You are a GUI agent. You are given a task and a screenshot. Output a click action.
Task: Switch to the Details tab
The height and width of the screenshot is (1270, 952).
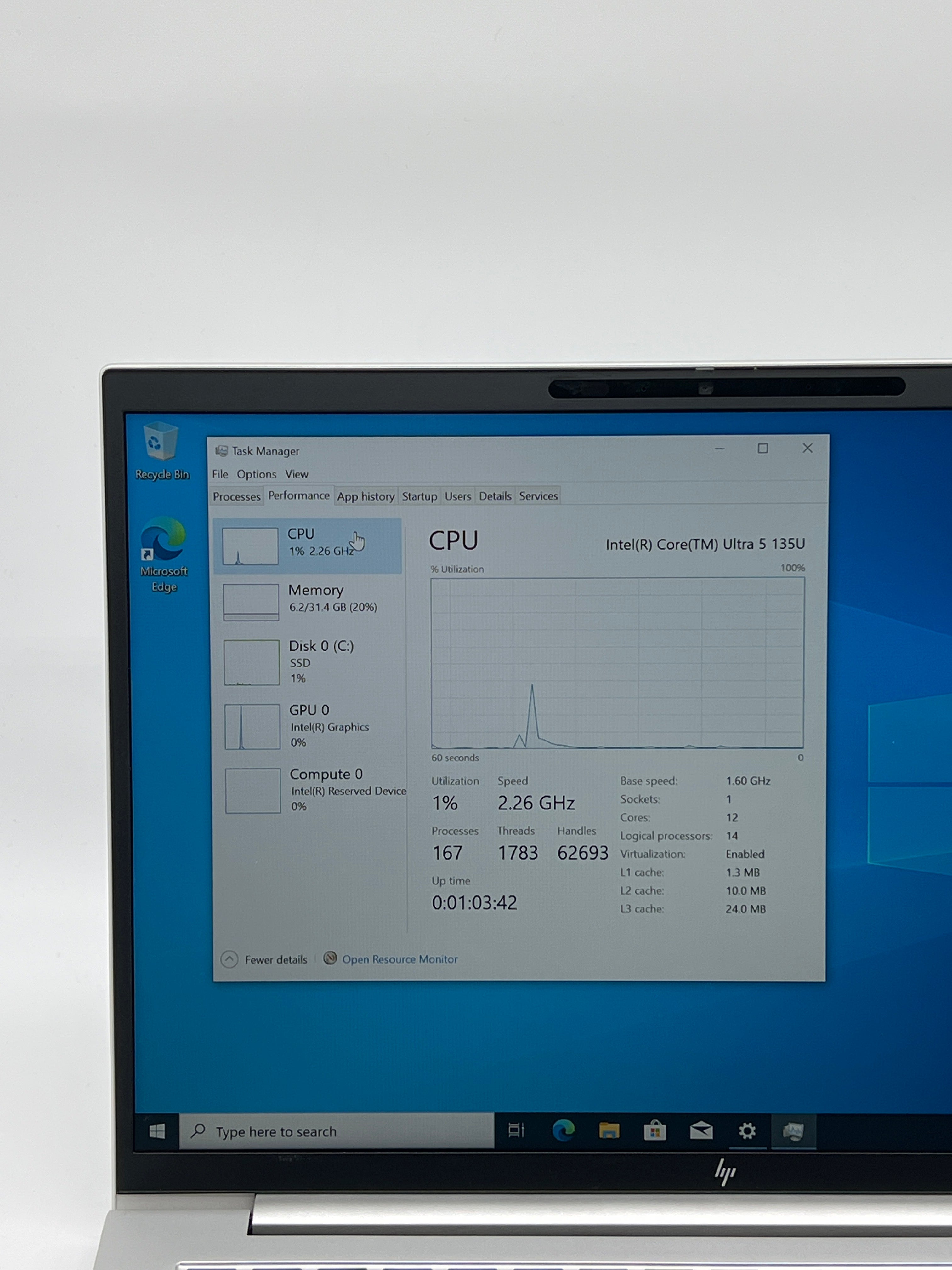[x=495, y=496]
